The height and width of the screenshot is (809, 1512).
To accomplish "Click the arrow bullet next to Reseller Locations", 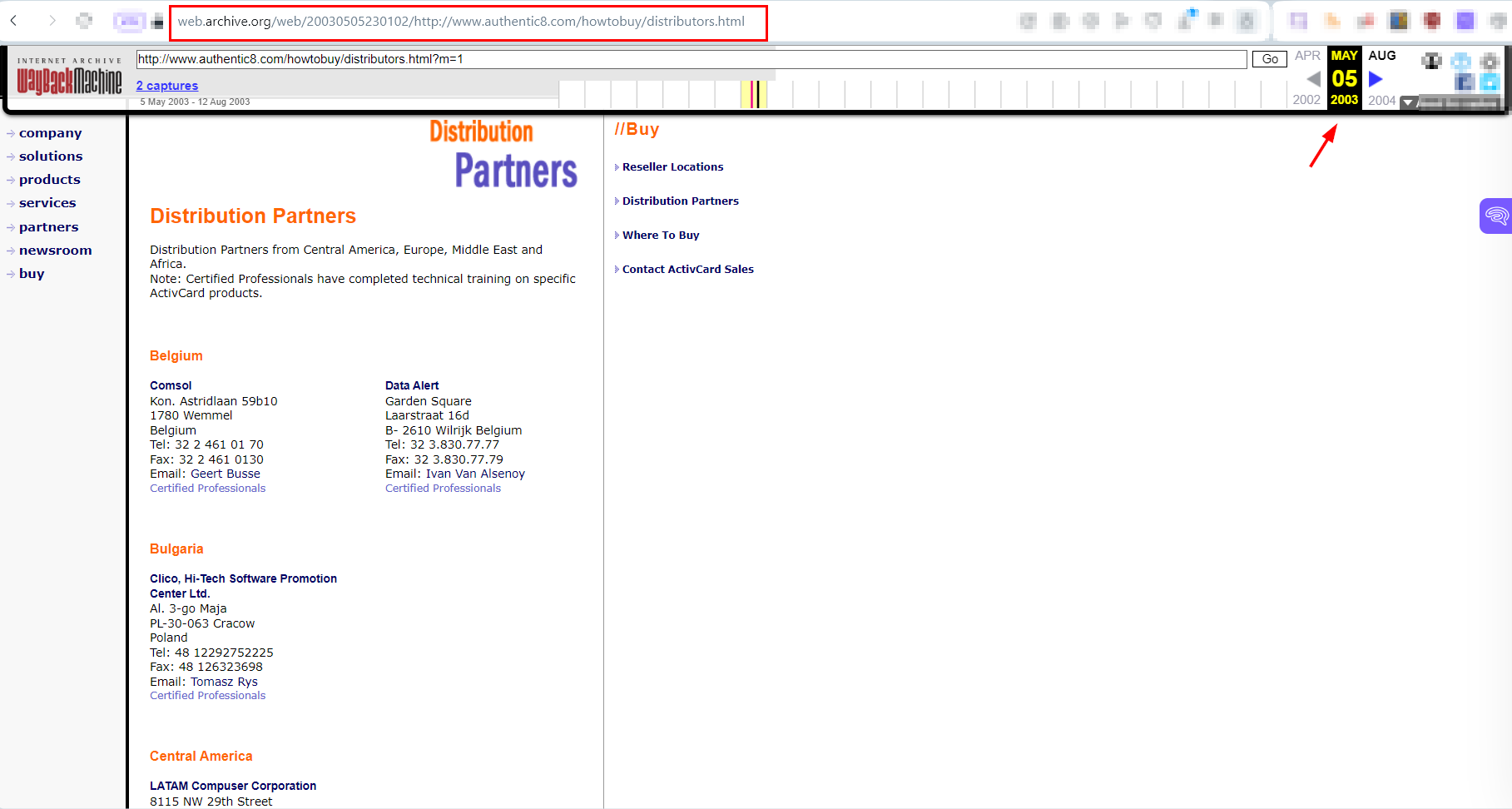I will click(617, 167).
